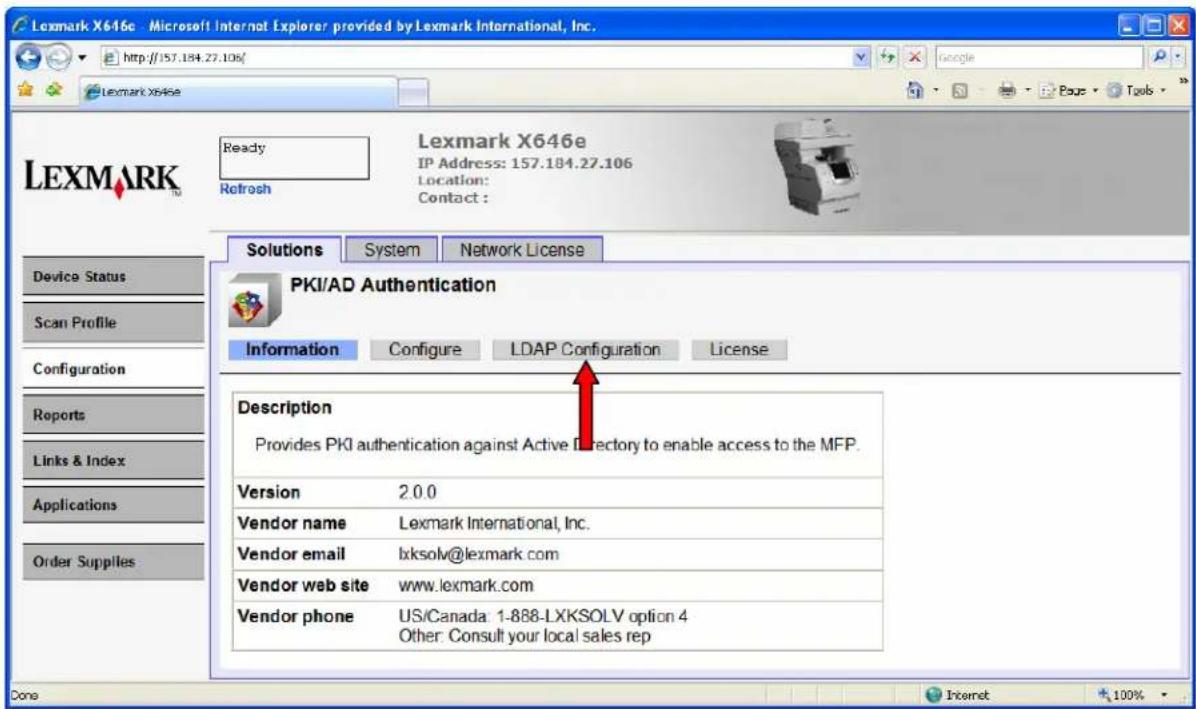Click the www.lexmark.com vendor web site

466,585
